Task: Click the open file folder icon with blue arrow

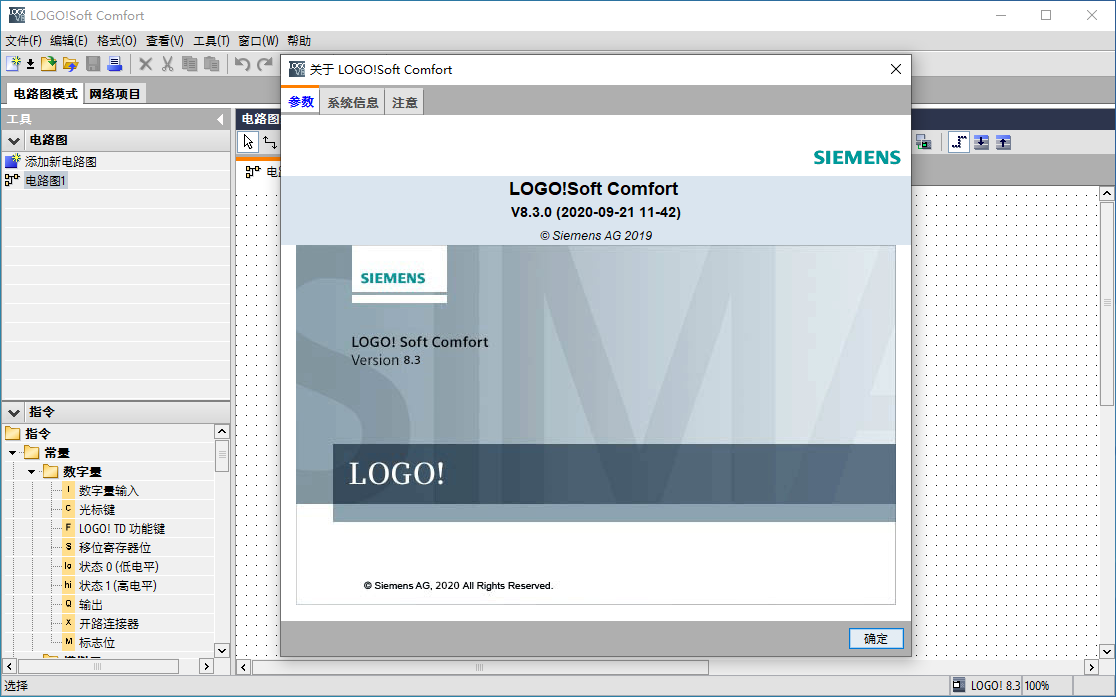Action: (x=70, y=64)
